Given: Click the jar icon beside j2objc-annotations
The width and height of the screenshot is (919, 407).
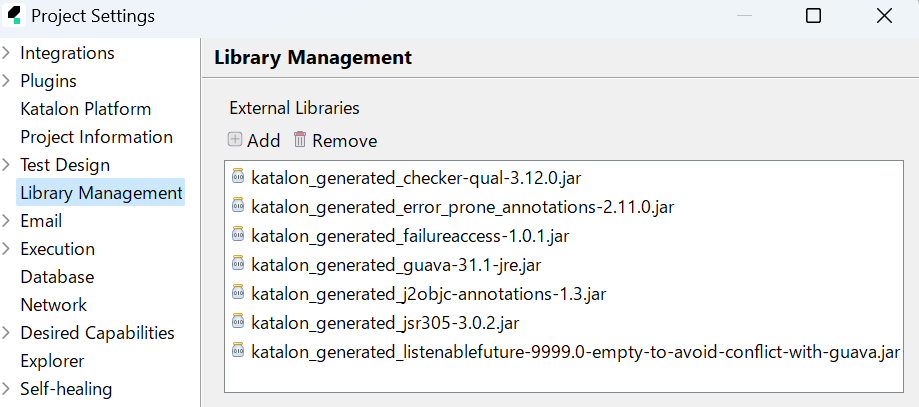Looking at the screenshot, I should pos(238,294).
